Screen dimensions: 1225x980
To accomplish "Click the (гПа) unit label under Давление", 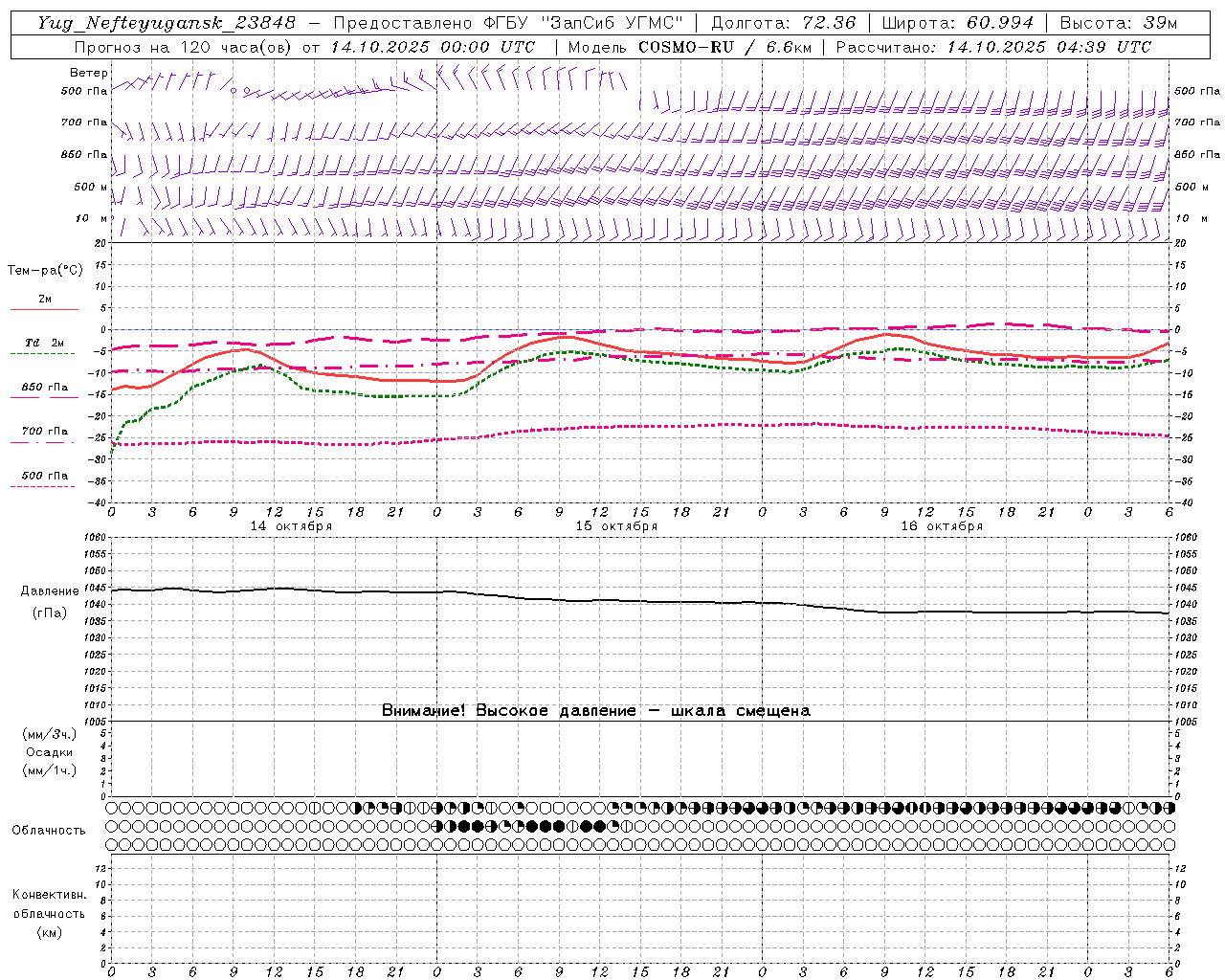I will tap(50, 613).
